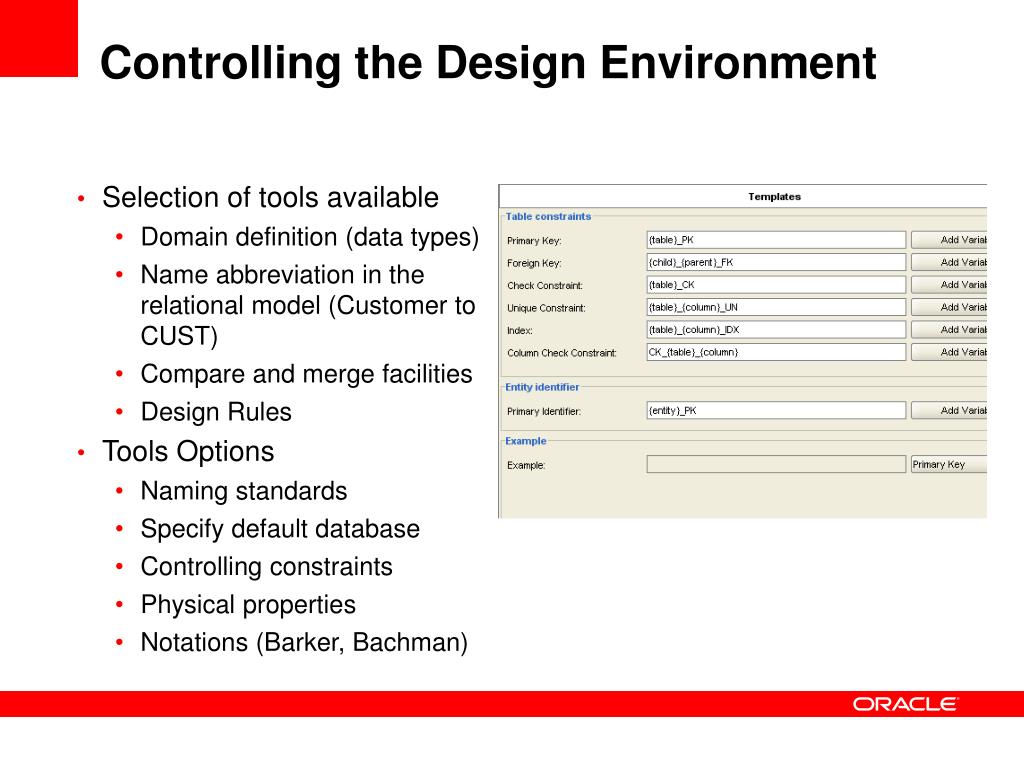This screenshot has height=768, width=1024.
Task: Click the 'Selection of tools available' bullet
Action: [270, 198]
